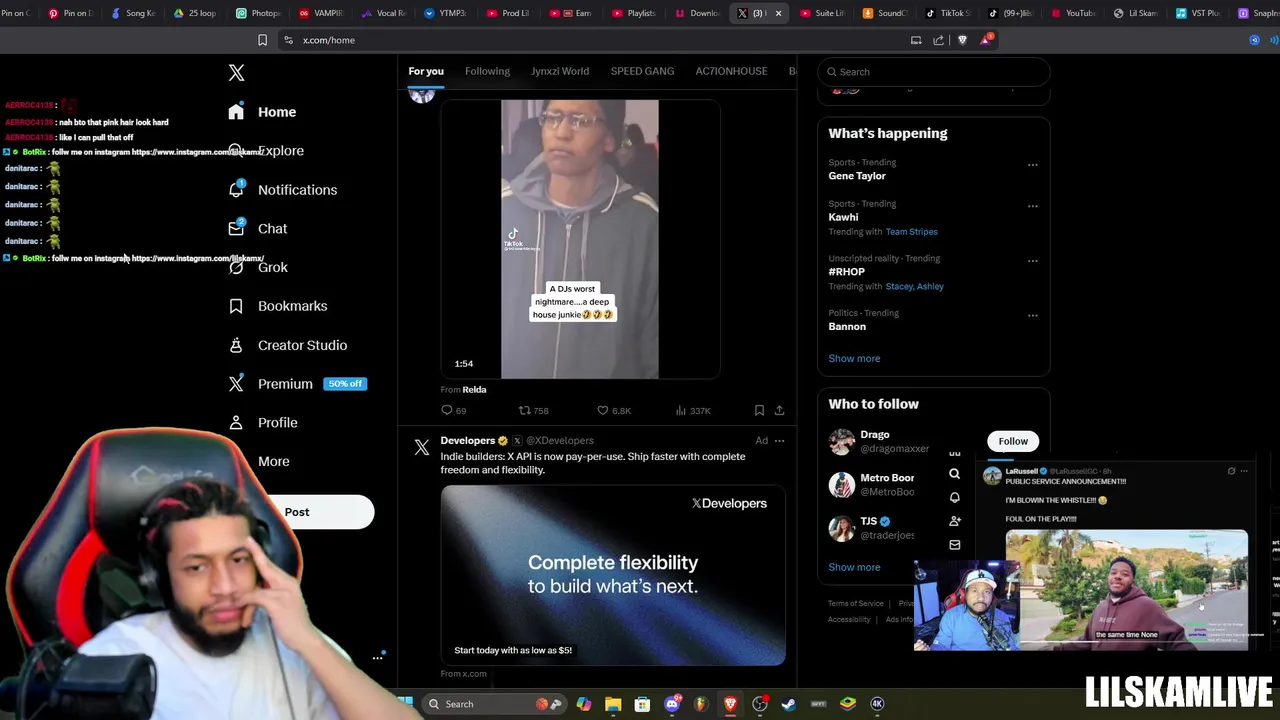
Task: Open #RHOP trending topic
Action: pos(846,272)
